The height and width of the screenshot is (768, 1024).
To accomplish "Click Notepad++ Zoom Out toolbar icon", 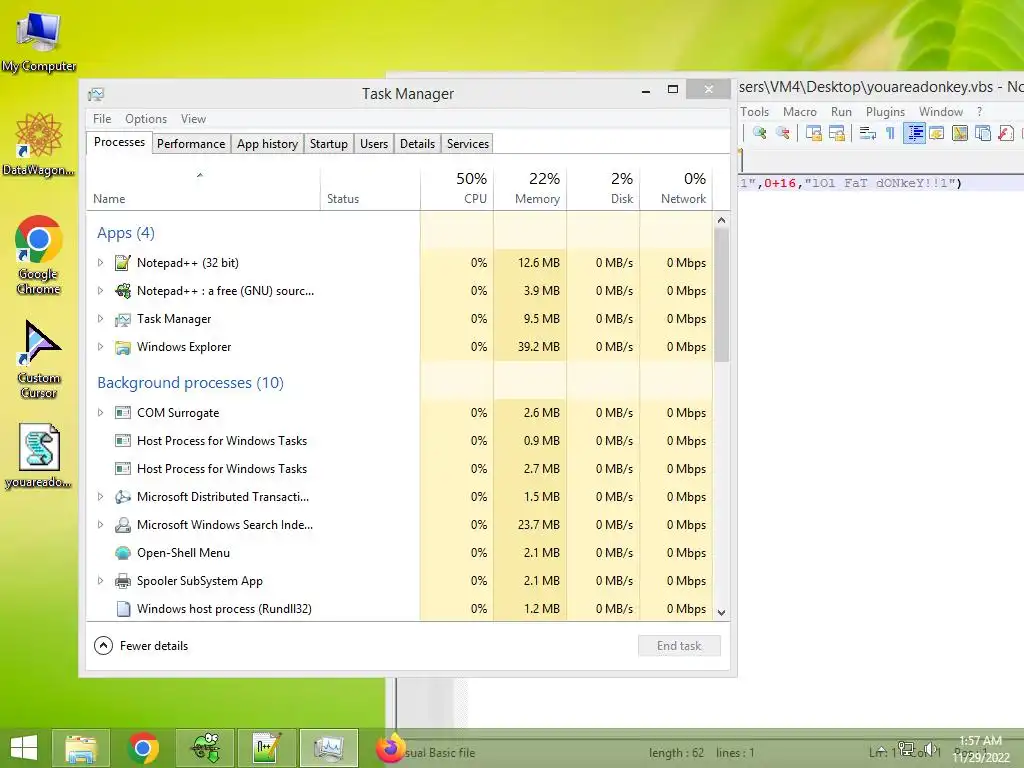I will pos(782,133).
